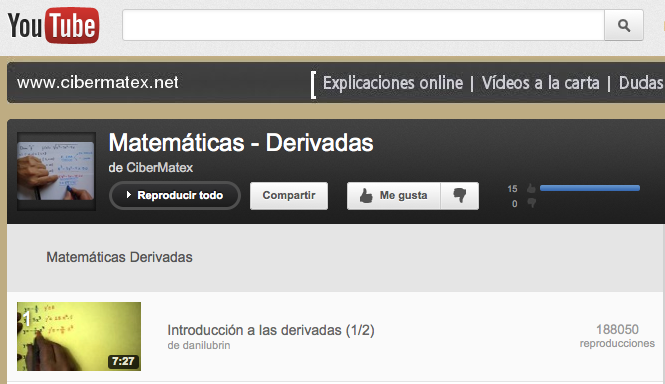This screenshot has height=384, width=665.
Task: Click the 15 likes count
Action: [512, 188]
